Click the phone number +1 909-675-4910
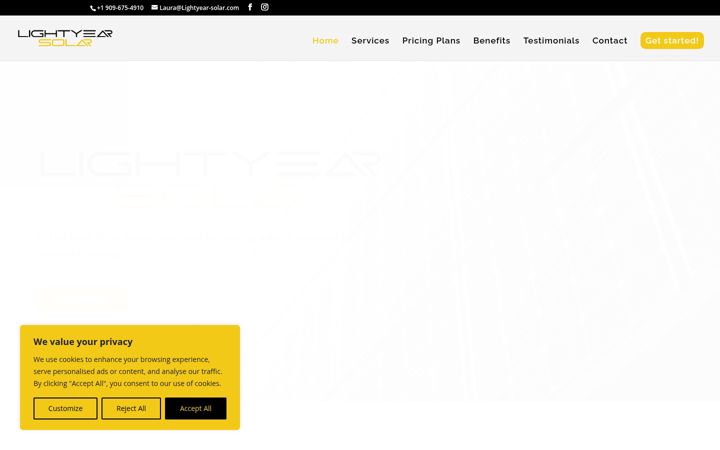720x450 pixels. point(117,8)
